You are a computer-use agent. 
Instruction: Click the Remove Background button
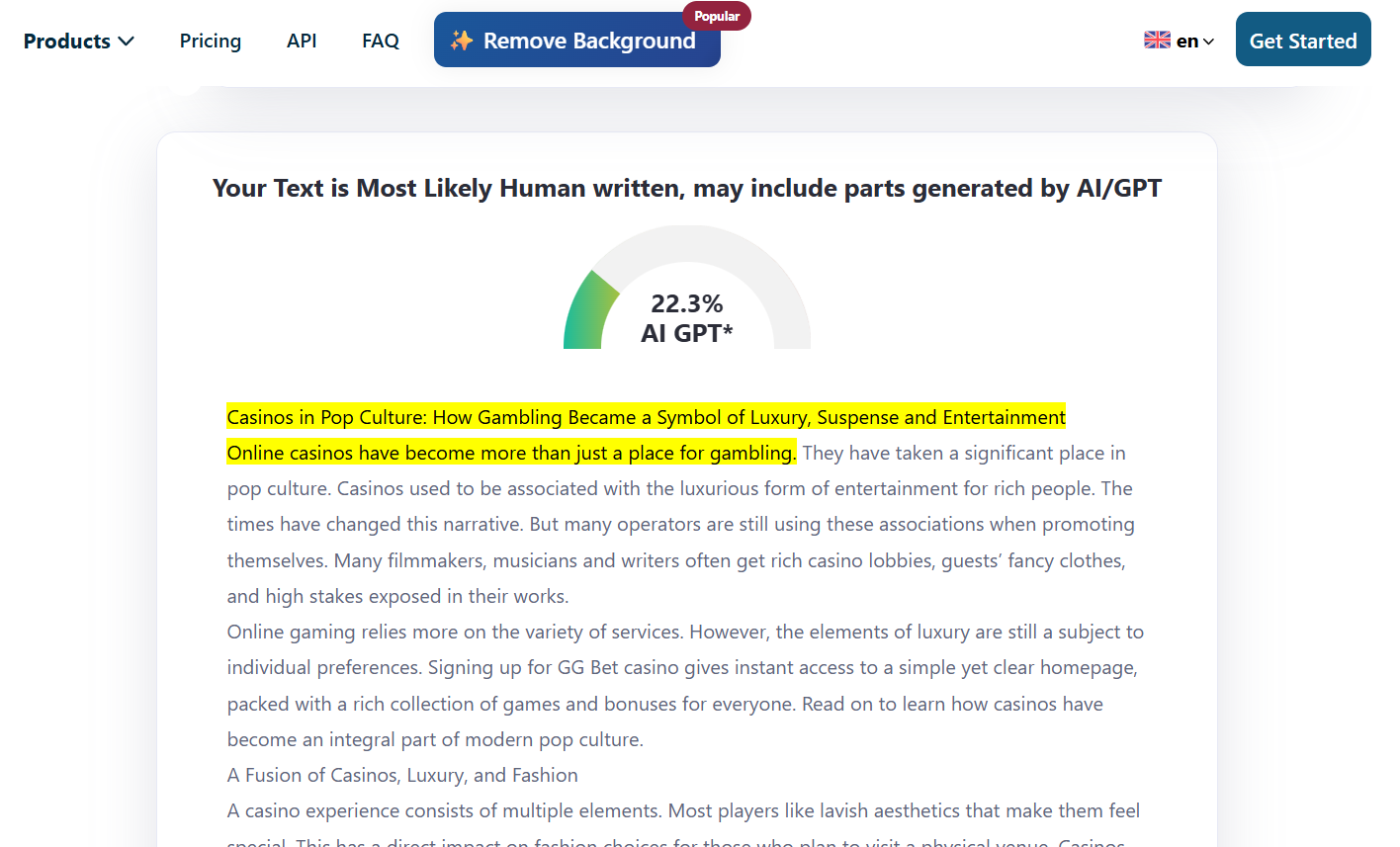click(577, 40)
